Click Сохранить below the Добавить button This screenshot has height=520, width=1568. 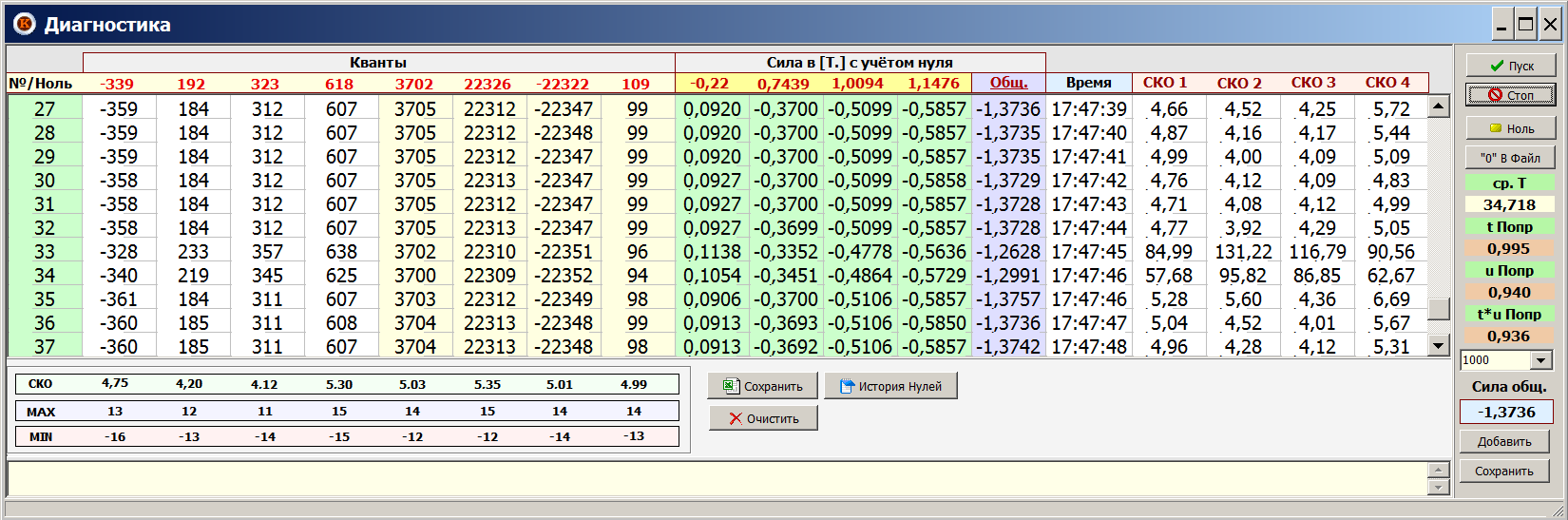point(1503,472)
